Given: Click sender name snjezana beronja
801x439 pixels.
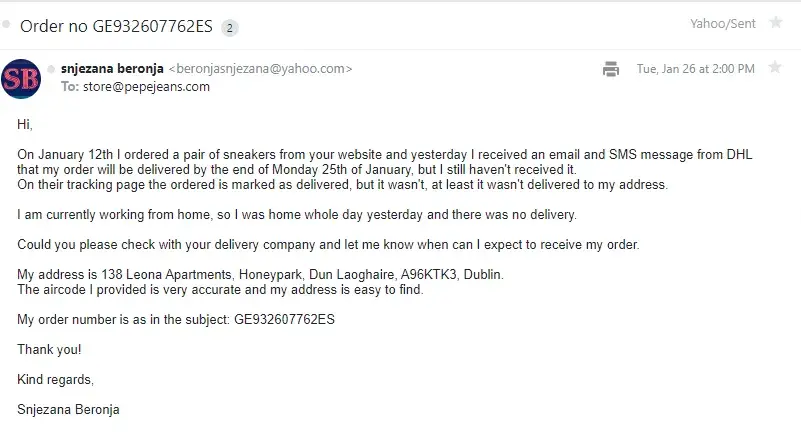Looking at the screenshot, I should pos(112,69).
